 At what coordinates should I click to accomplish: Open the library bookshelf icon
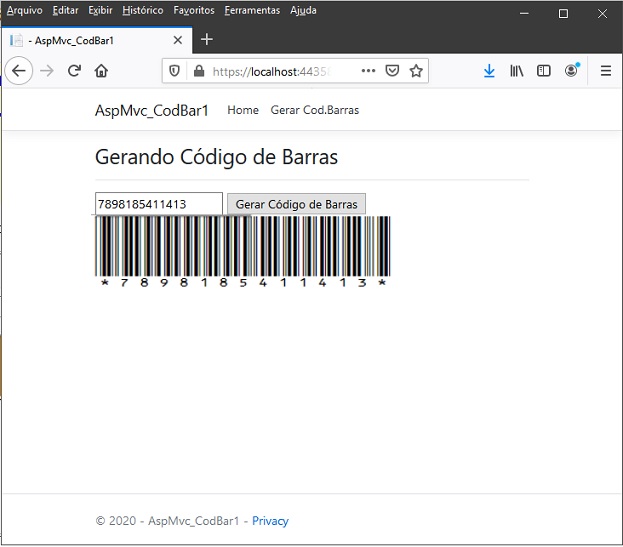(x=517, y=71)
